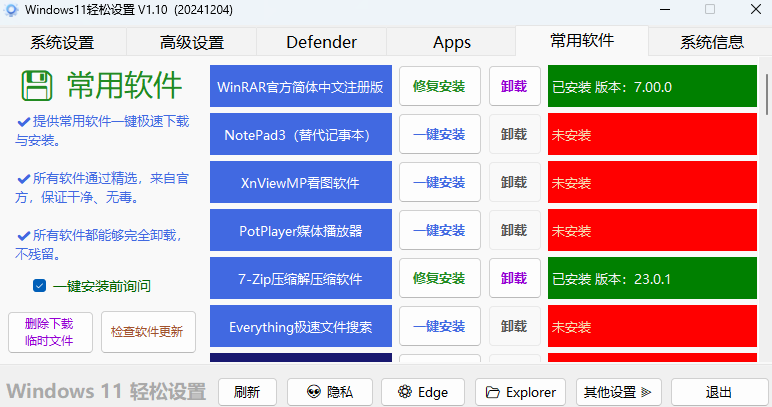Image resolution: width=772 pixels, height=407 pixels.
Task: Click 卸载 in the XnViewMP row
Action: [515, 182]
